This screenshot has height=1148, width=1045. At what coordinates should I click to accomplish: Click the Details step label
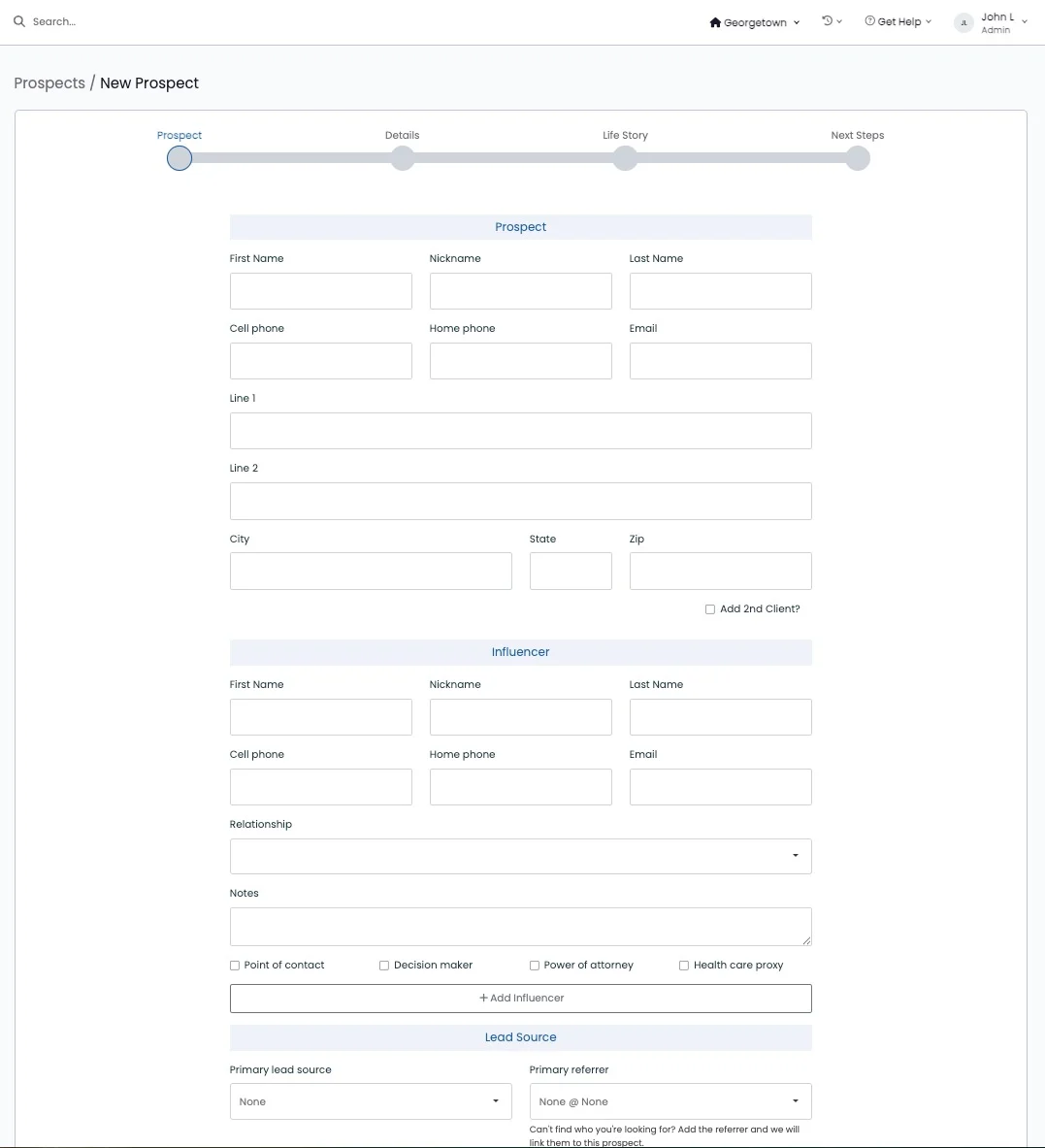(x=403, y=136)
